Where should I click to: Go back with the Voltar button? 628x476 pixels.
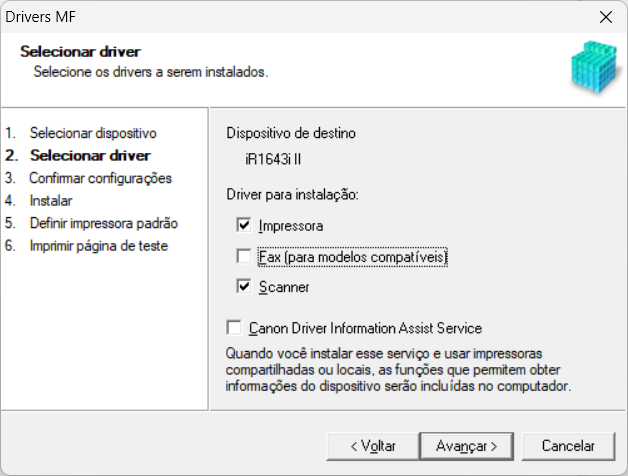(x=373, y=445)
